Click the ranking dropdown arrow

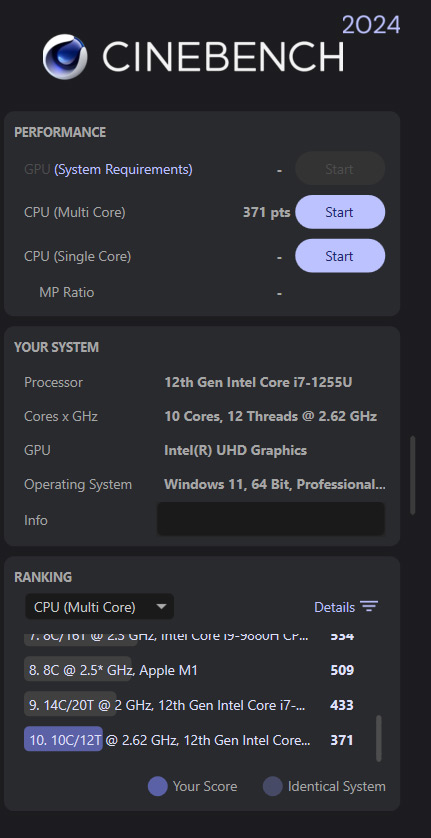pos(161,607)
